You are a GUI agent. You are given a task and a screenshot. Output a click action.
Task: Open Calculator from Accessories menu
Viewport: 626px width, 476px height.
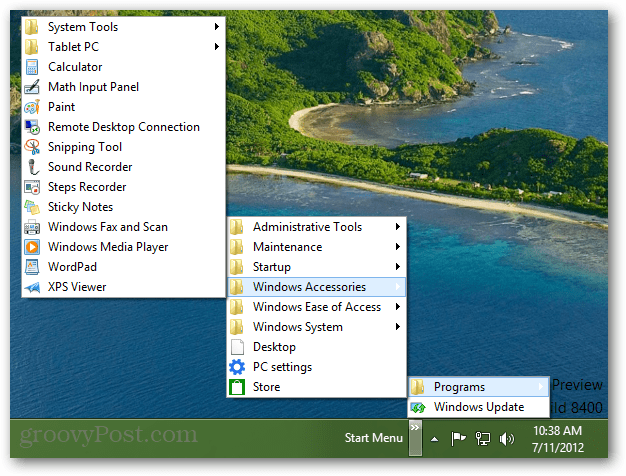click(x=123, y=67)
